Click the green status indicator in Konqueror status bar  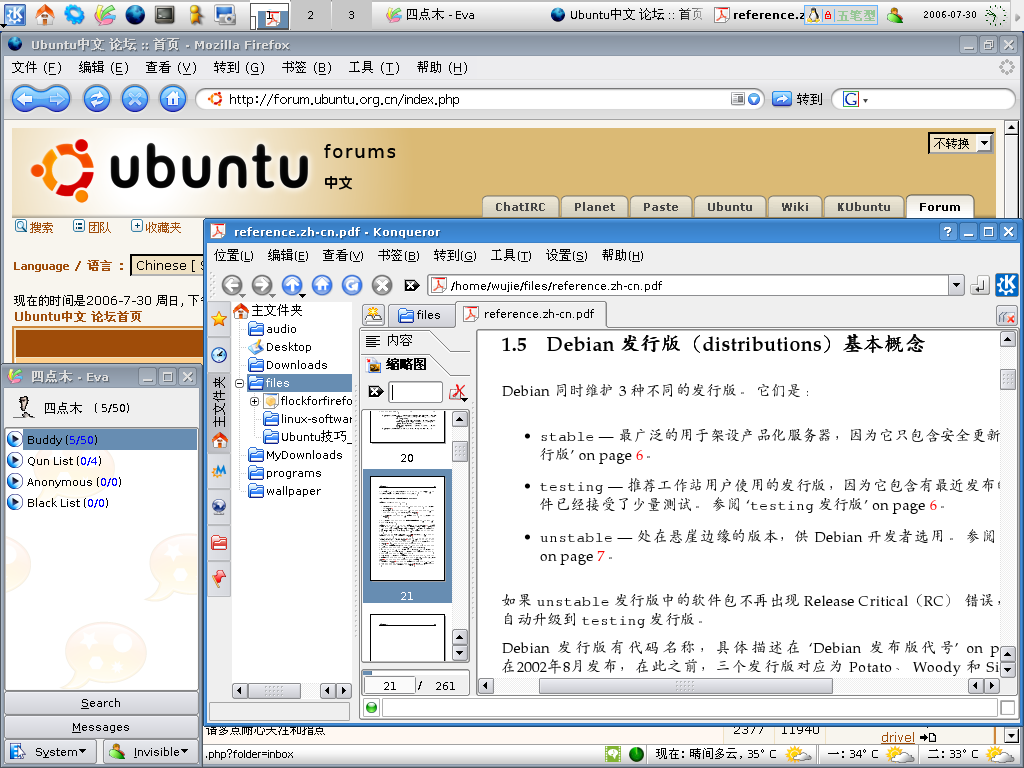(x=372, y=707)
